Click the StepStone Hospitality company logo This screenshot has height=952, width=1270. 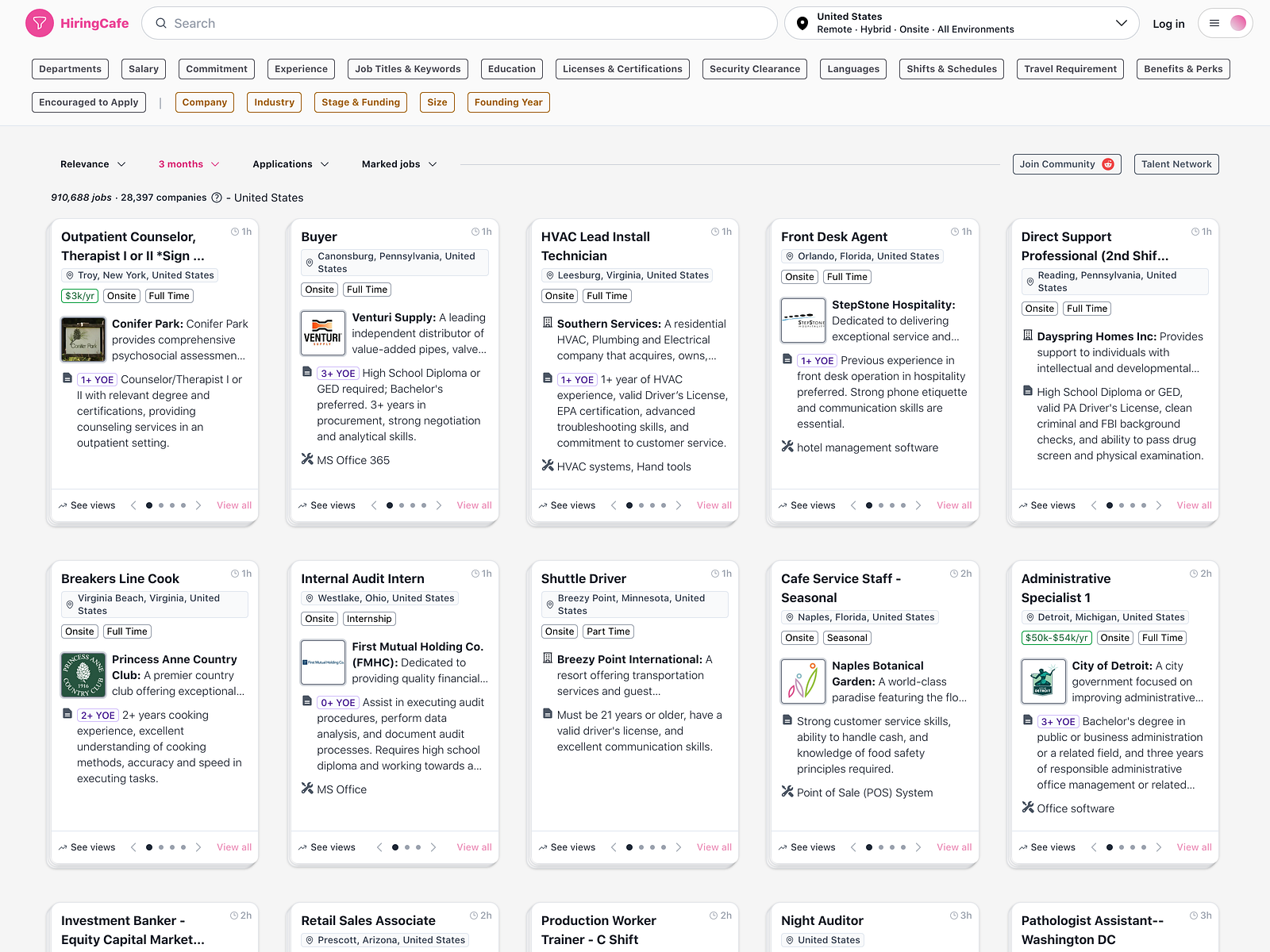pos(802,321)
